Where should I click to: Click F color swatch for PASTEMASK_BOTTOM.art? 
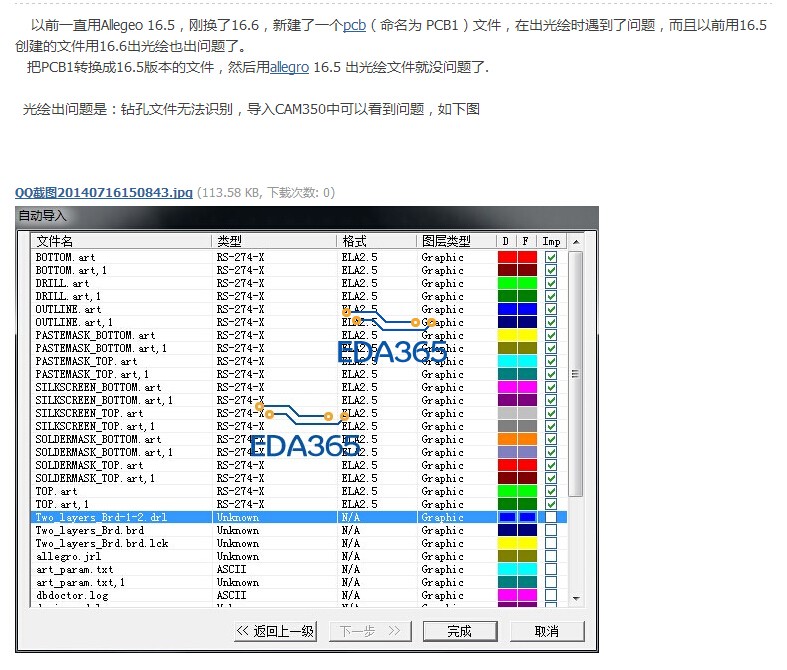(528, 335)
